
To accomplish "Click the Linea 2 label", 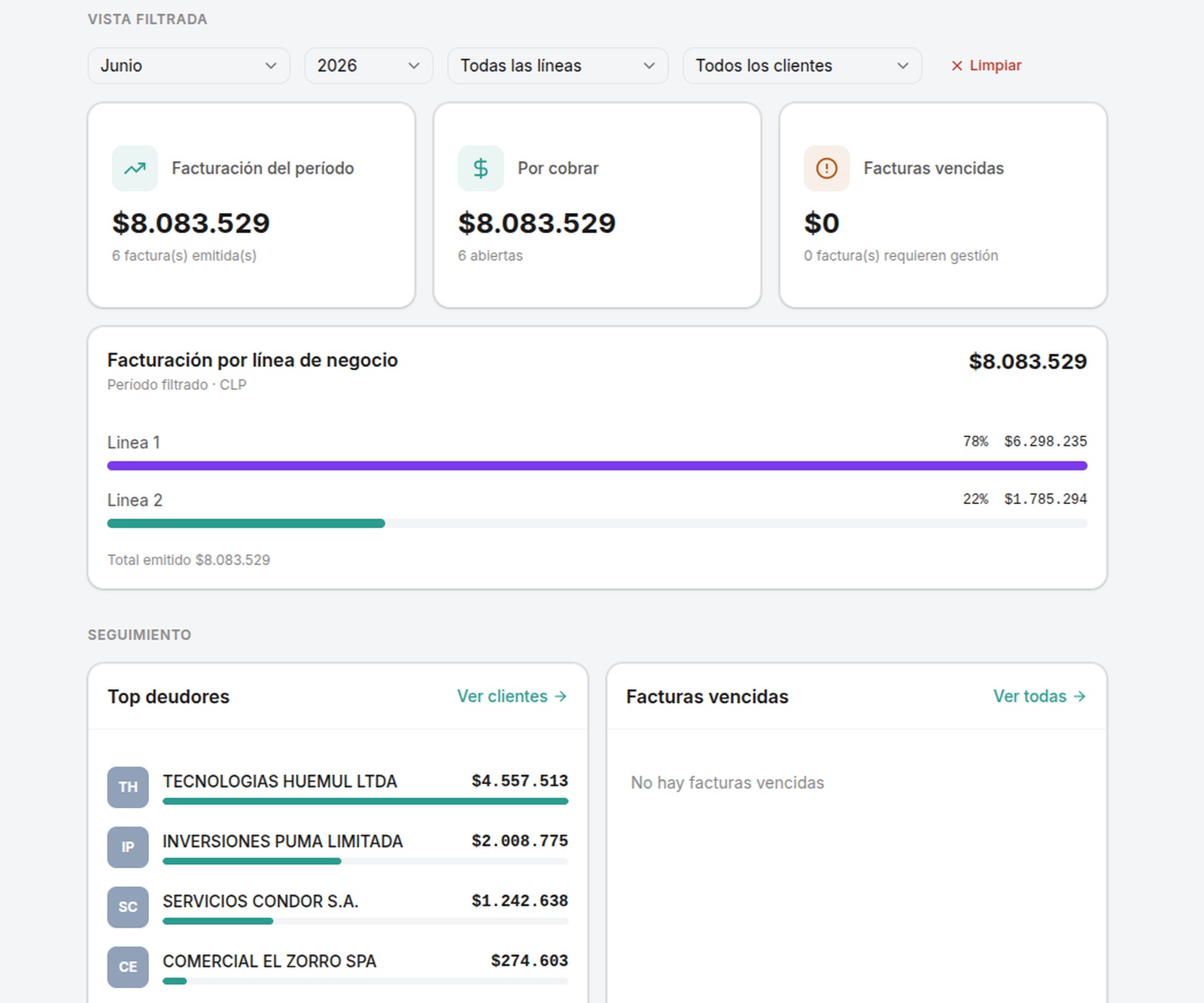I will click(x=135, y=500).
